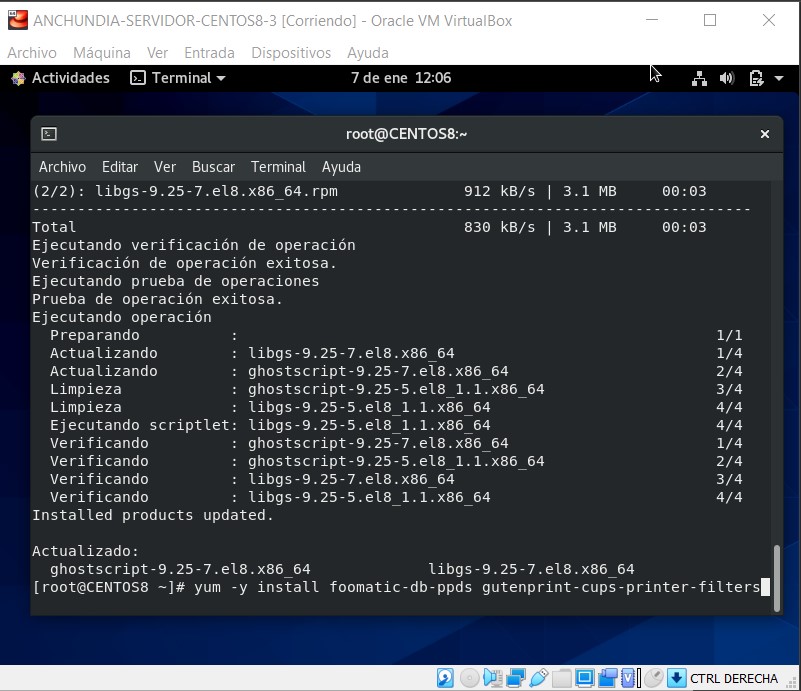Click the volume icon in the GNOME top bar
This screenshot has width=801, height=691.
coord(726,76)
